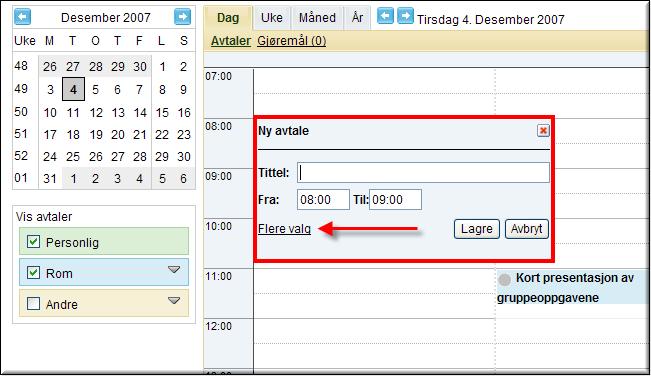Toggle the Personlig checkbox
Image resolution: width=651 pixels, height=376 pixels.
pyautogui.click(x=33, y=242)
